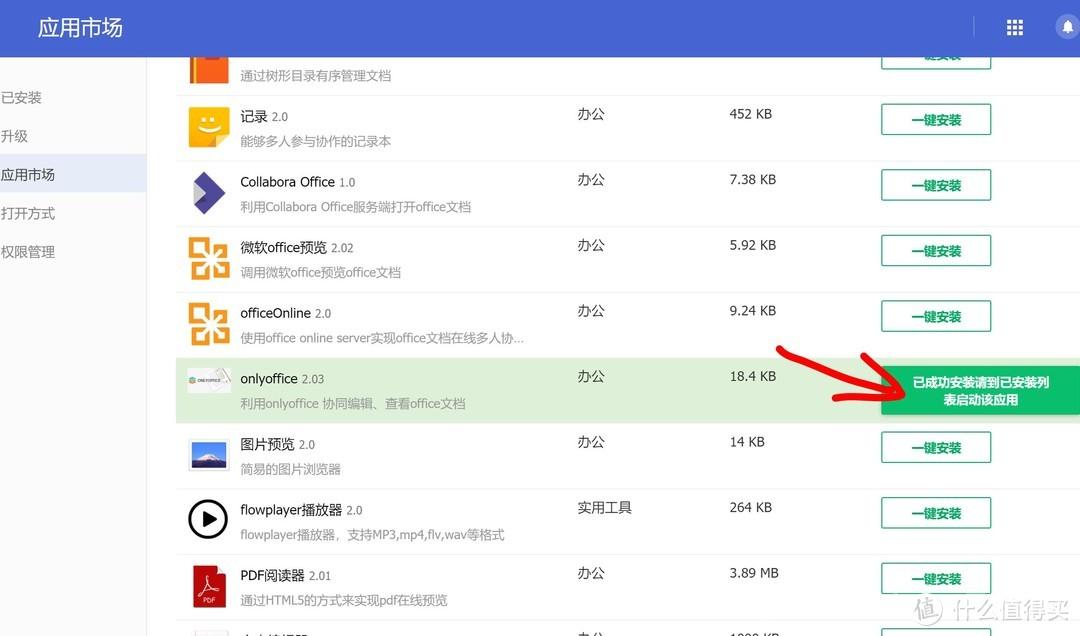
Task: Click size value 18.4 KB
Action: pos(753,376)
